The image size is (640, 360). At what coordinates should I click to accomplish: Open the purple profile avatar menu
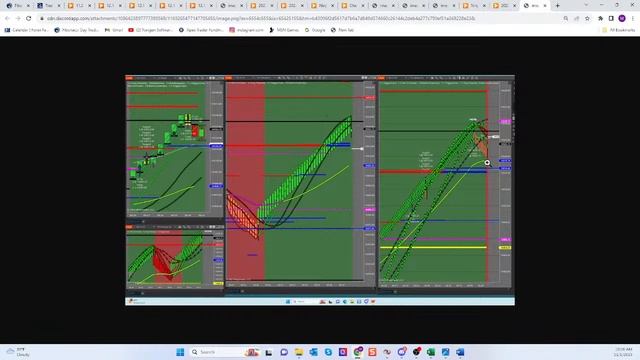pos(622,18)
